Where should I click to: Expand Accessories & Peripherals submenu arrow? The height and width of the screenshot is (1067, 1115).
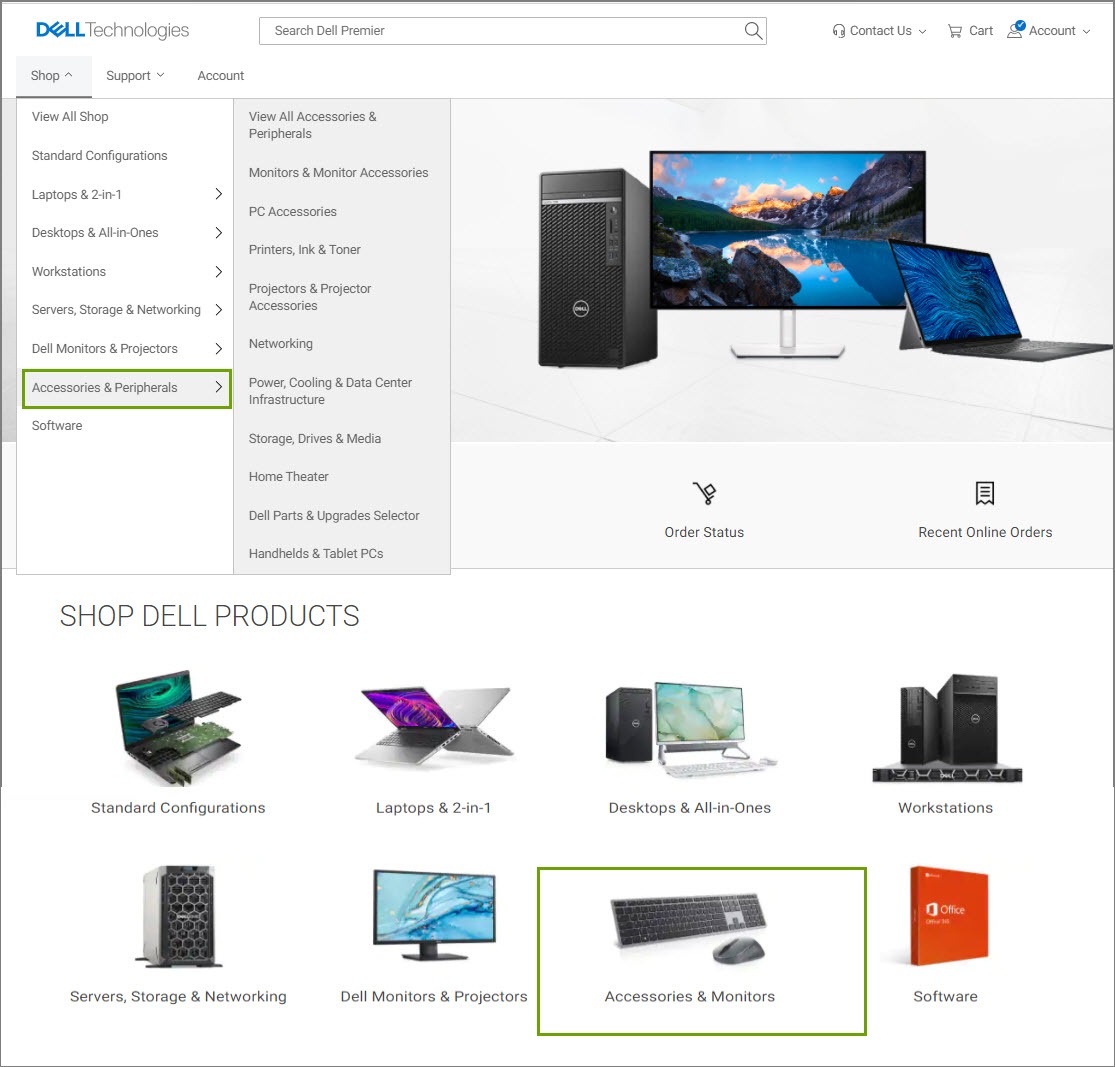(218, 388)
